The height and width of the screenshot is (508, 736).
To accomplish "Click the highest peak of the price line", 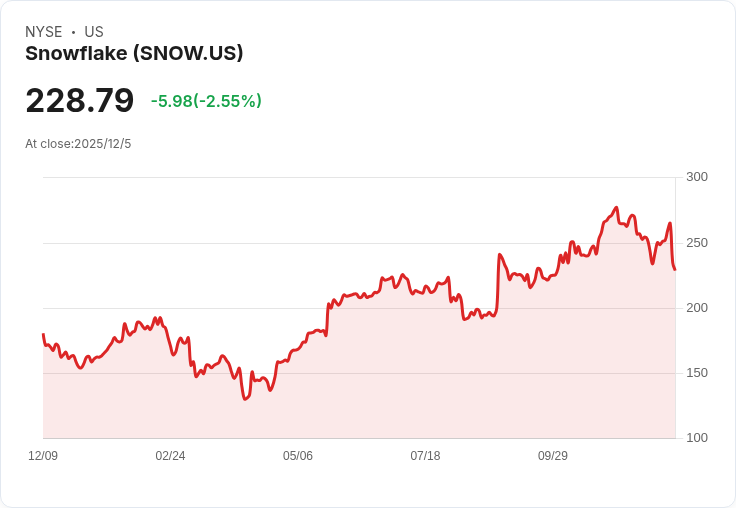I will tap(617, 208).
